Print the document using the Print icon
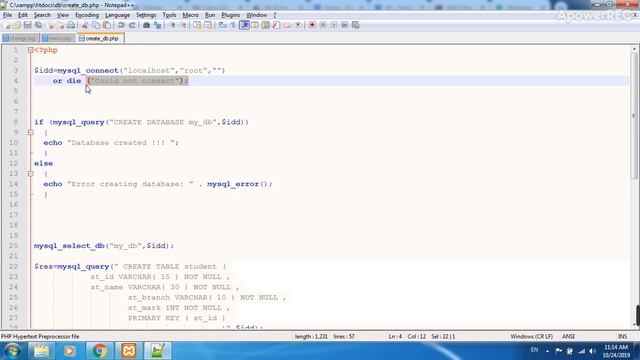640x360 pixels. [x=71, y=25]
